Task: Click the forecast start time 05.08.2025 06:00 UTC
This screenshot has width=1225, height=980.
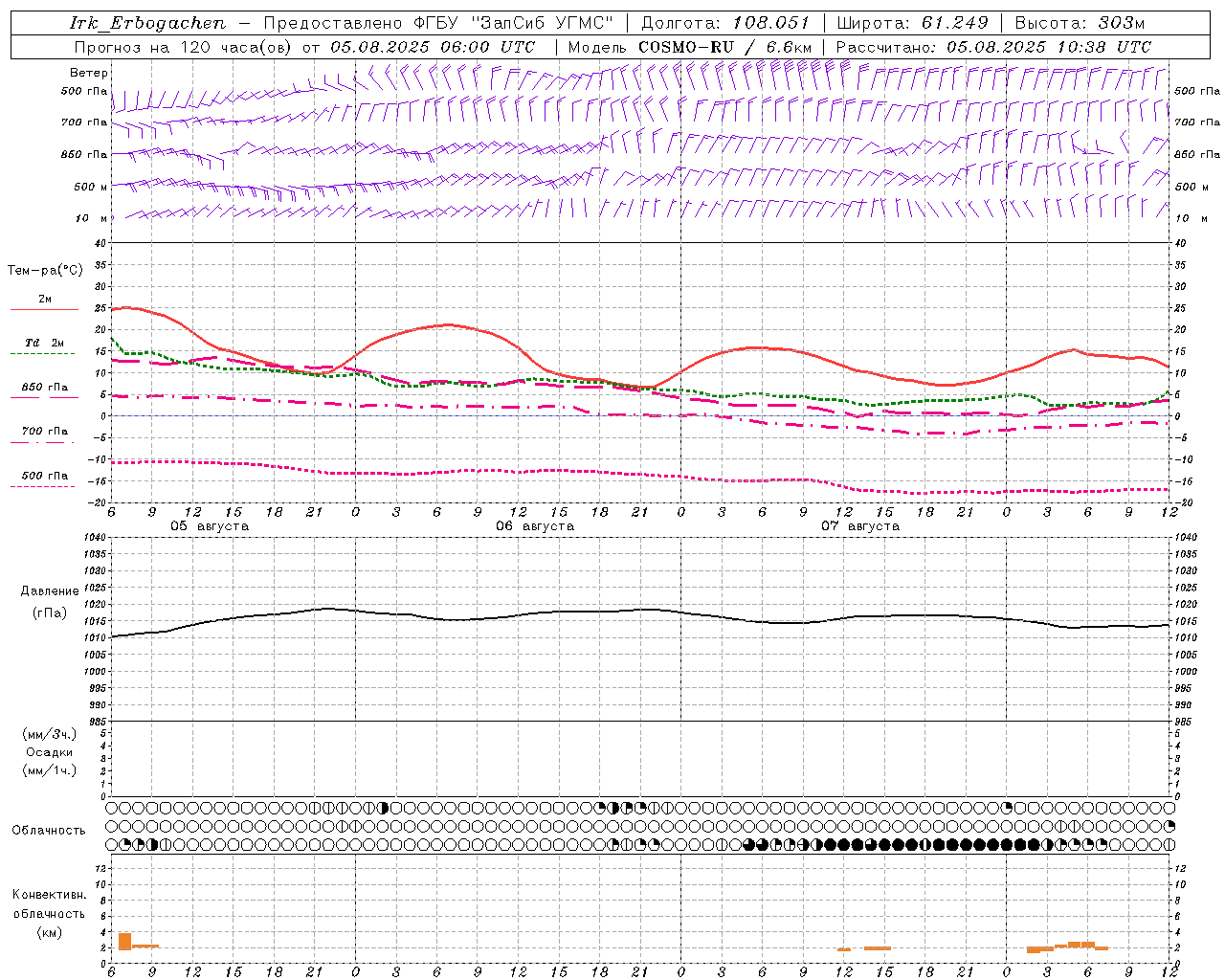Action: click(x=433, y=47)
